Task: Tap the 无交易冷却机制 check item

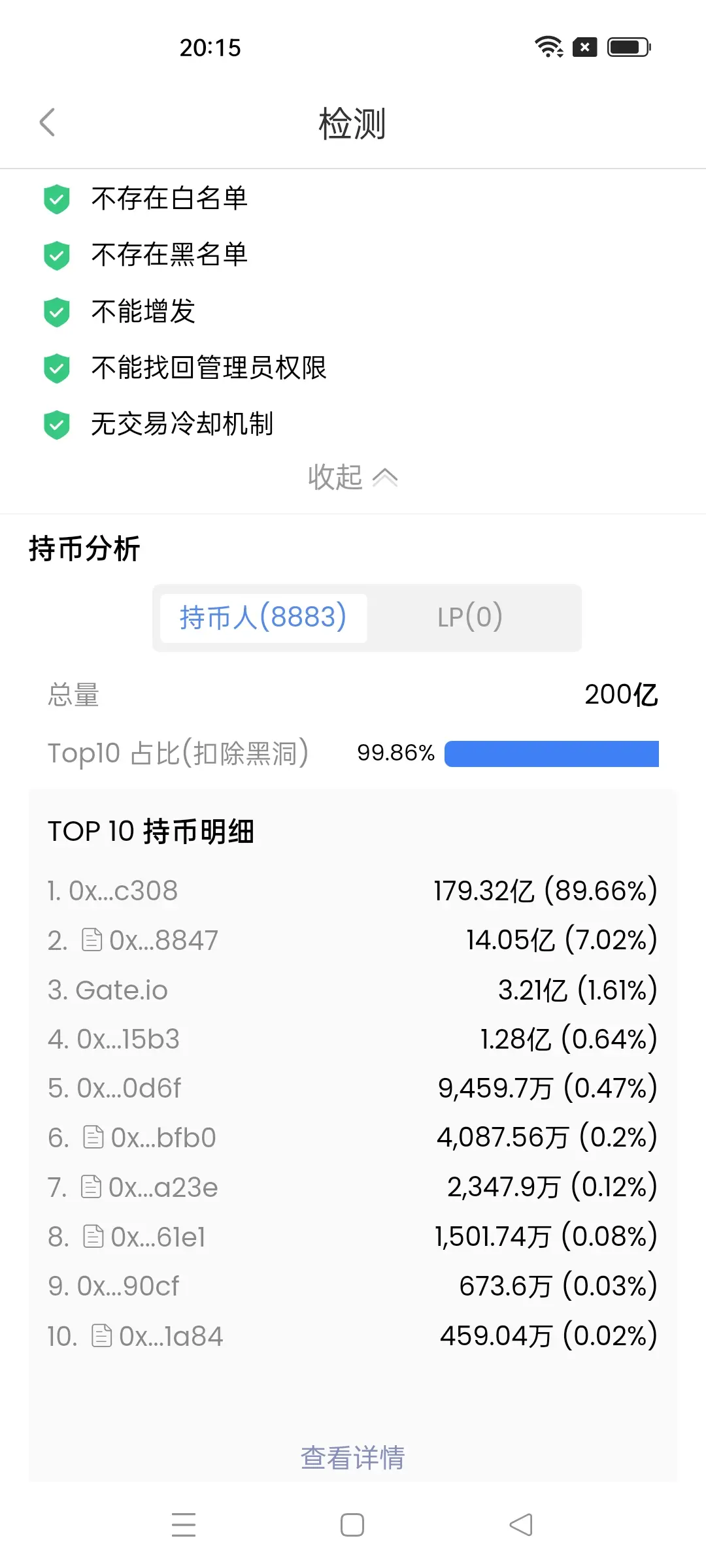Action: click(x=182, y=424)
